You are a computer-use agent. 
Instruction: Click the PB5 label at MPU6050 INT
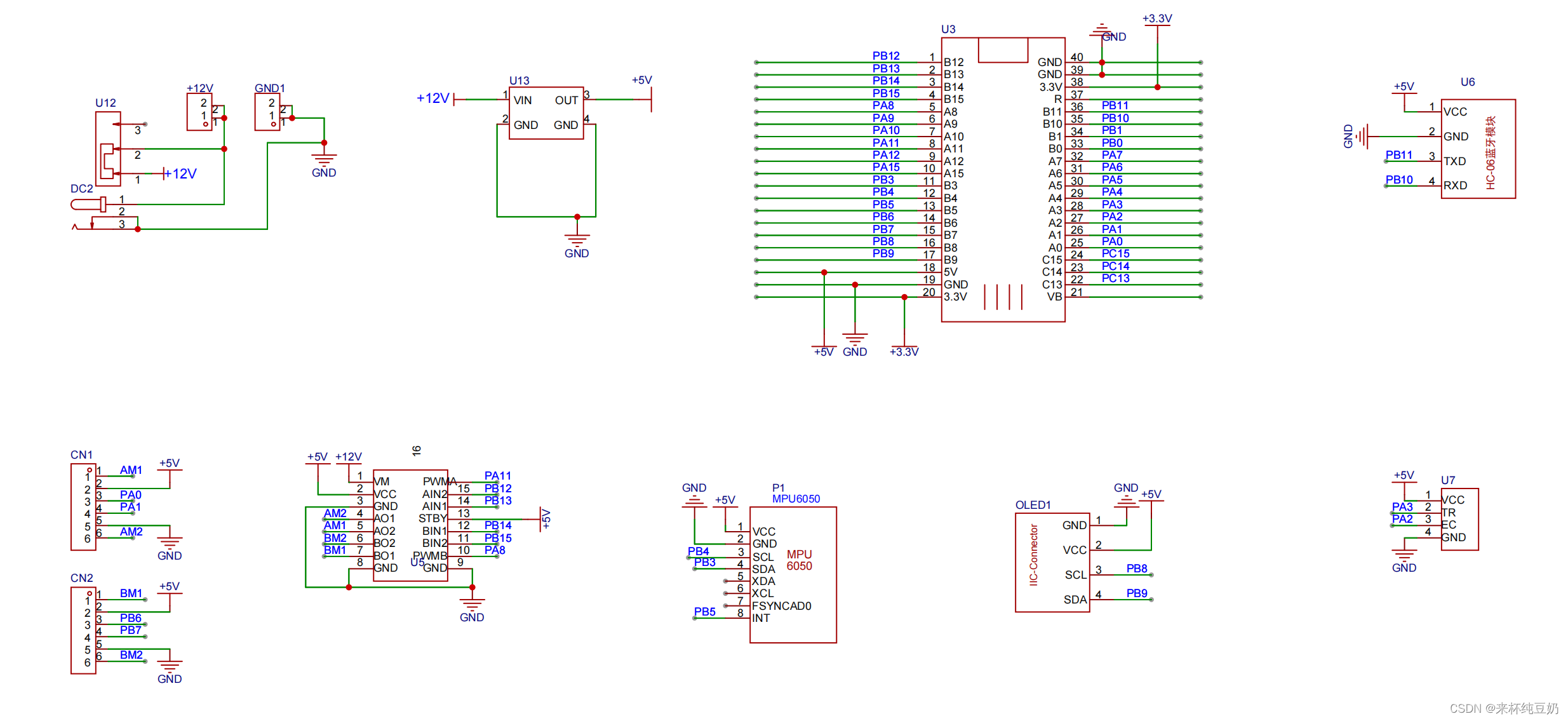click(704, 612)
